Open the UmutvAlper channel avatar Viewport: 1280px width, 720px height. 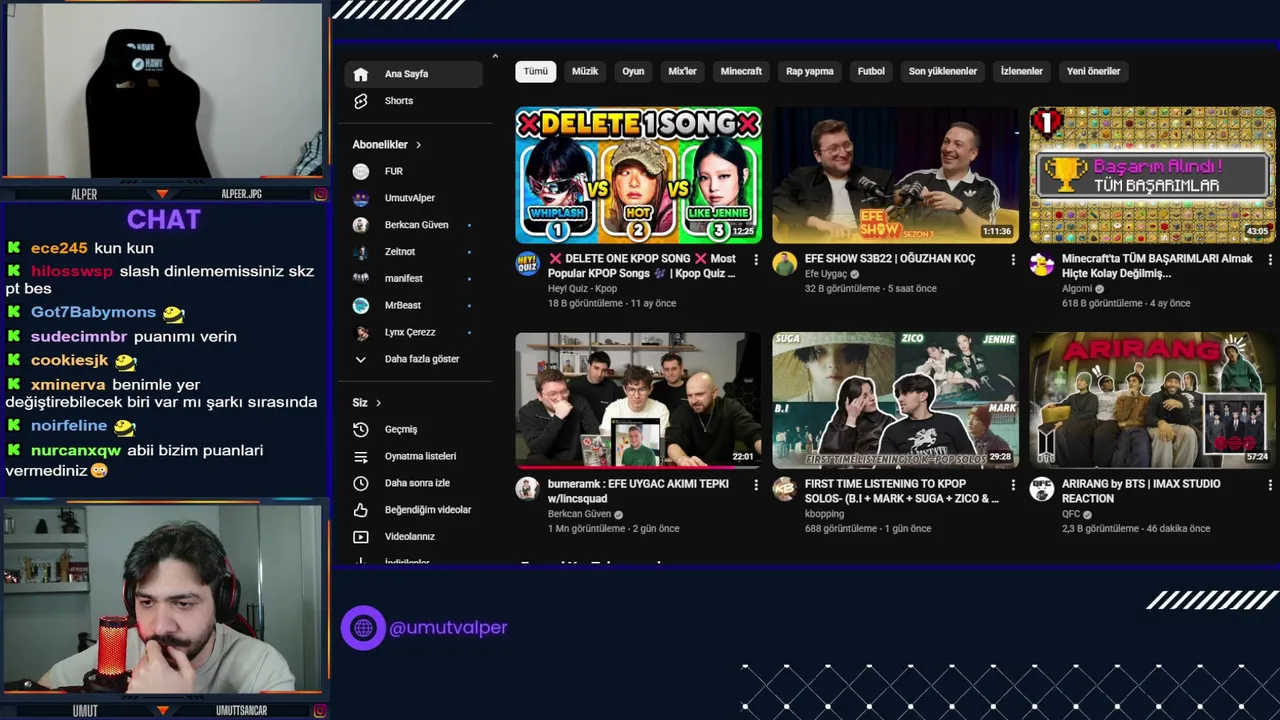361,198
